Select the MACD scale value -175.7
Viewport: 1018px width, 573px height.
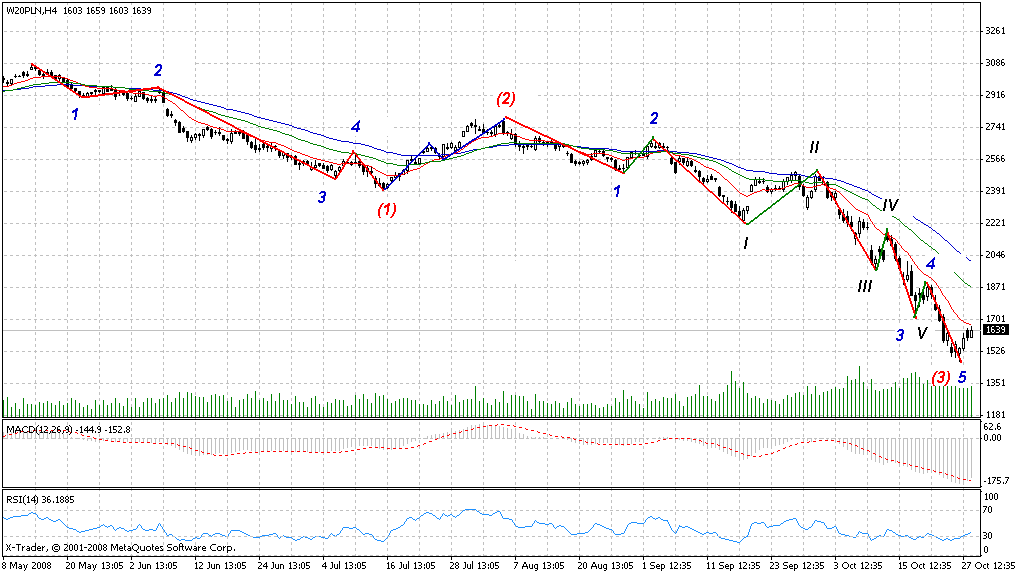coord(997,481)
